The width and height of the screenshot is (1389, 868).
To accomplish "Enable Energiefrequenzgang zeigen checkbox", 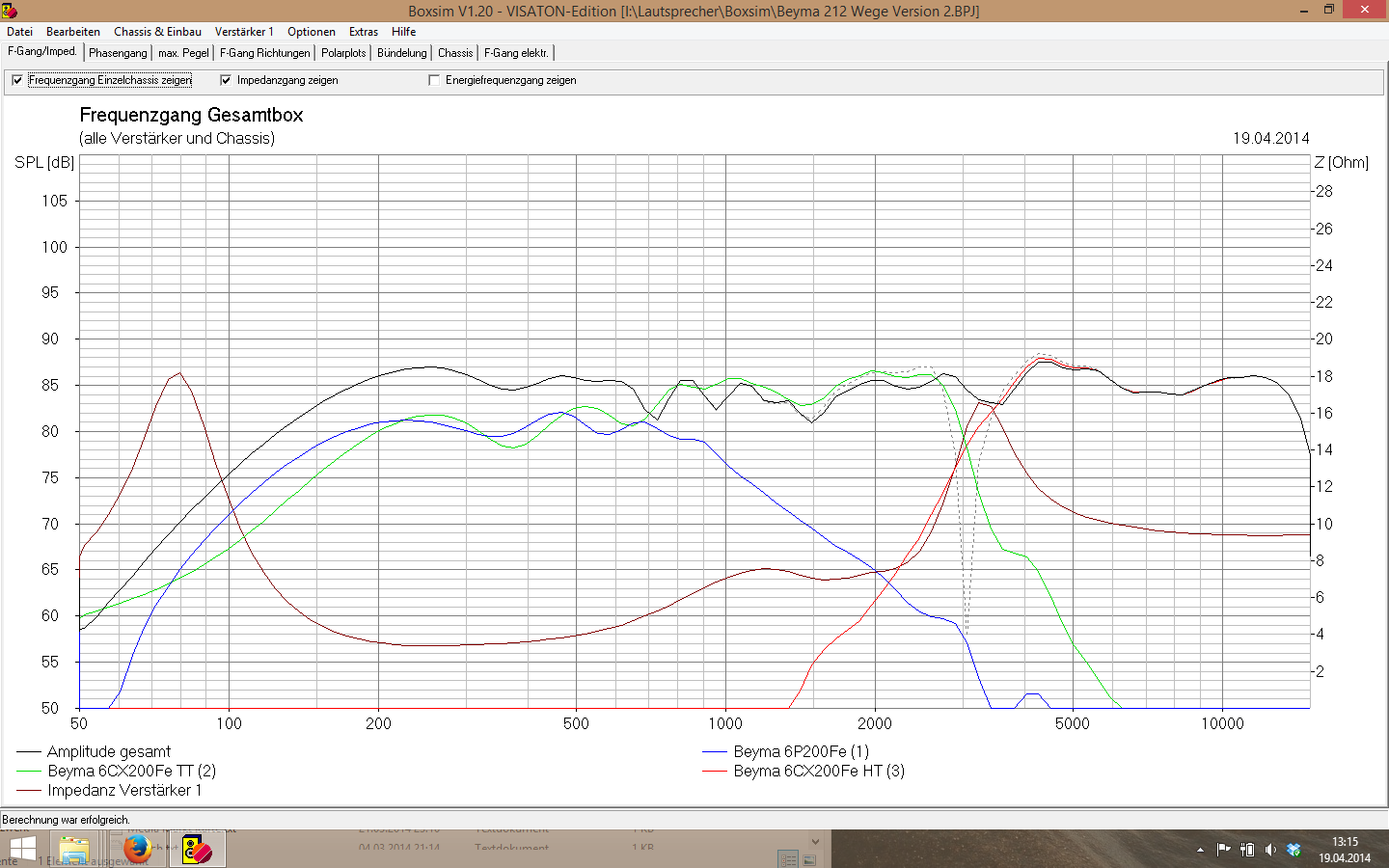I will [434, 80].
